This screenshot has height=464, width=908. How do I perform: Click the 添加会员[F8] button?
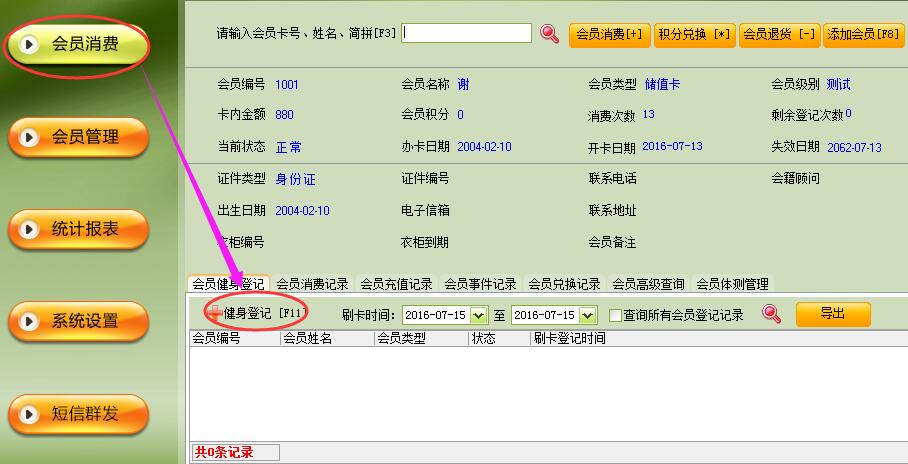click(864, 35)
